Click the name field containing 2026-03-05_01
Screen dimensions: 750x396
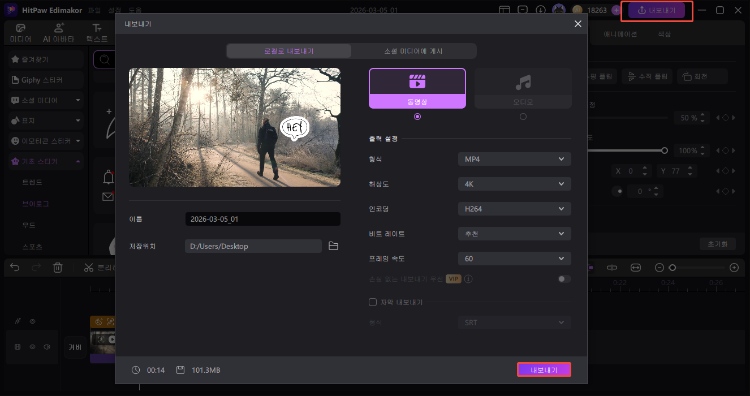pos(263,219)
